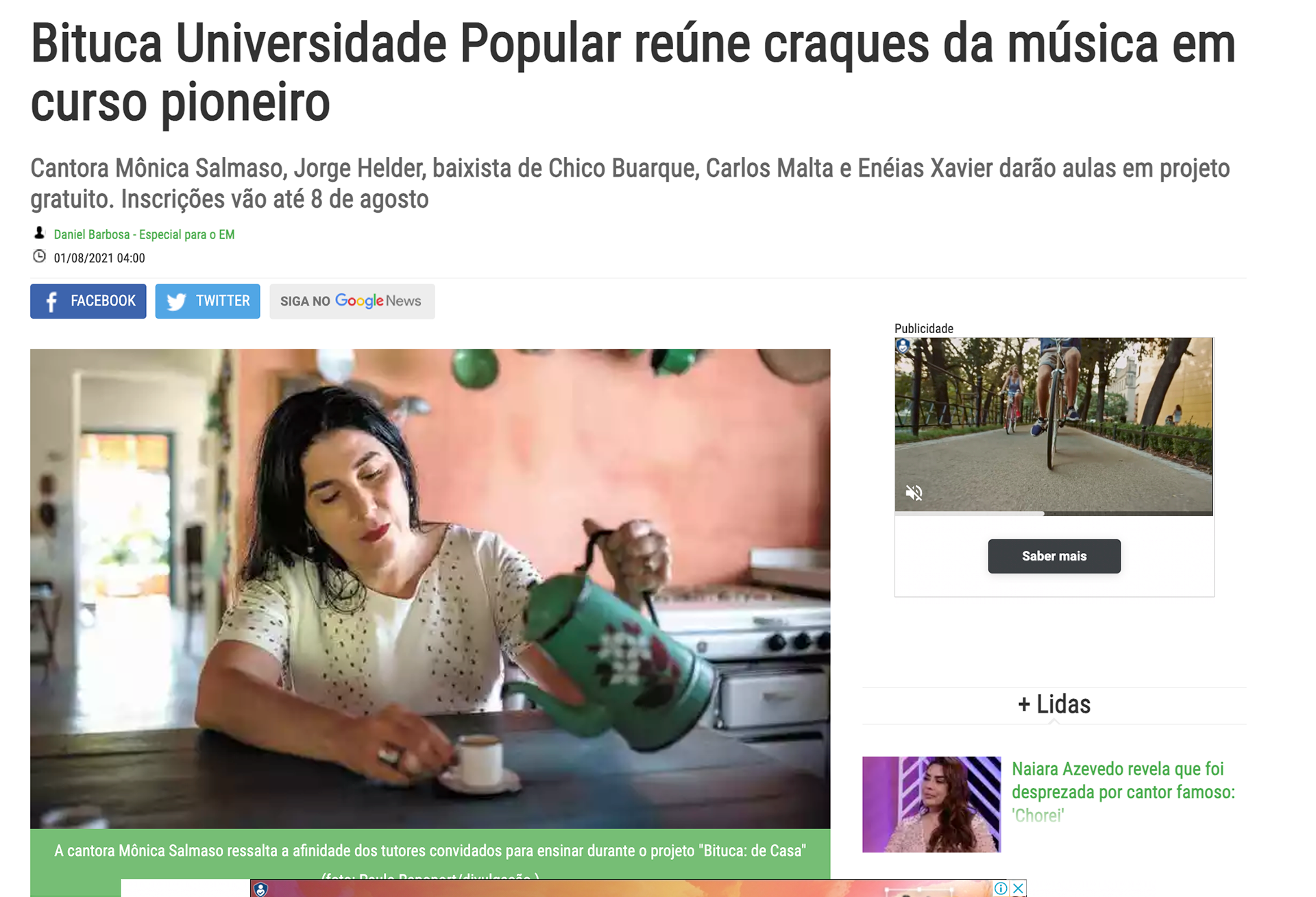Share article via Facebook button

[x=88, y=301]
